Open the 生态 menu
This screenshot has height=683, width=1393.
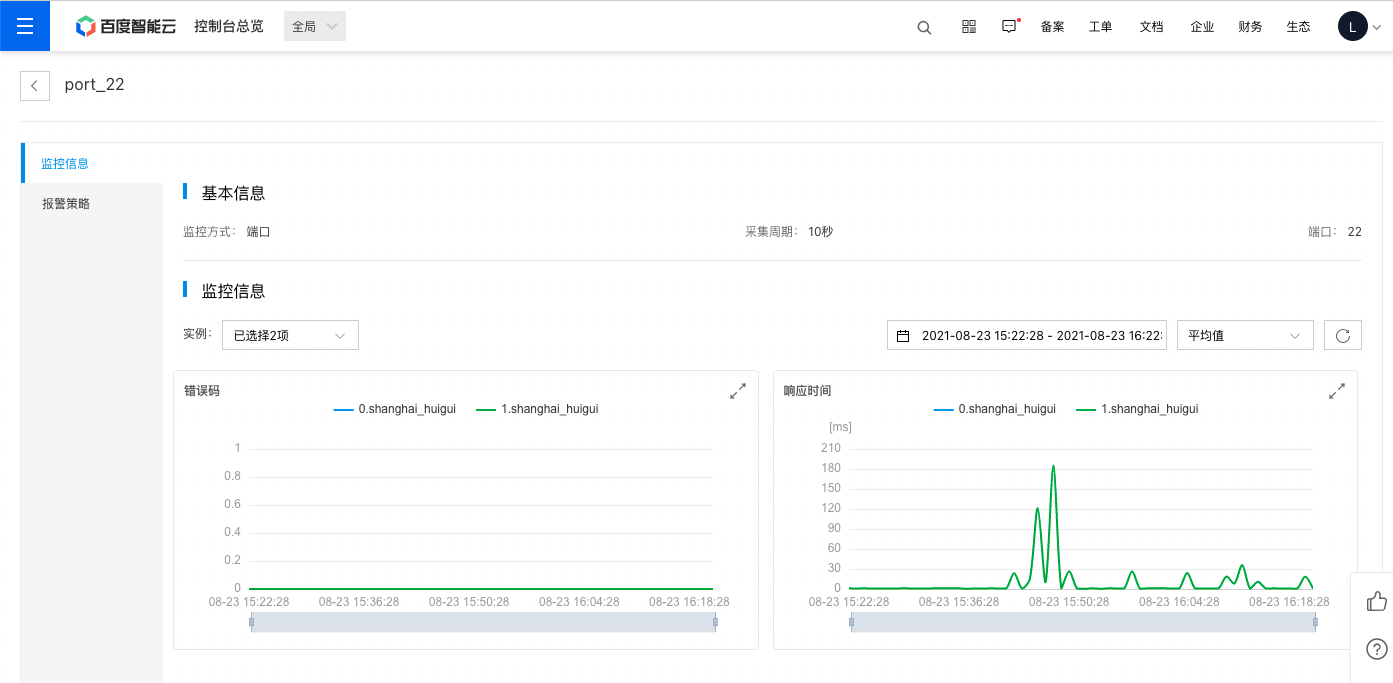(1298, 27)
